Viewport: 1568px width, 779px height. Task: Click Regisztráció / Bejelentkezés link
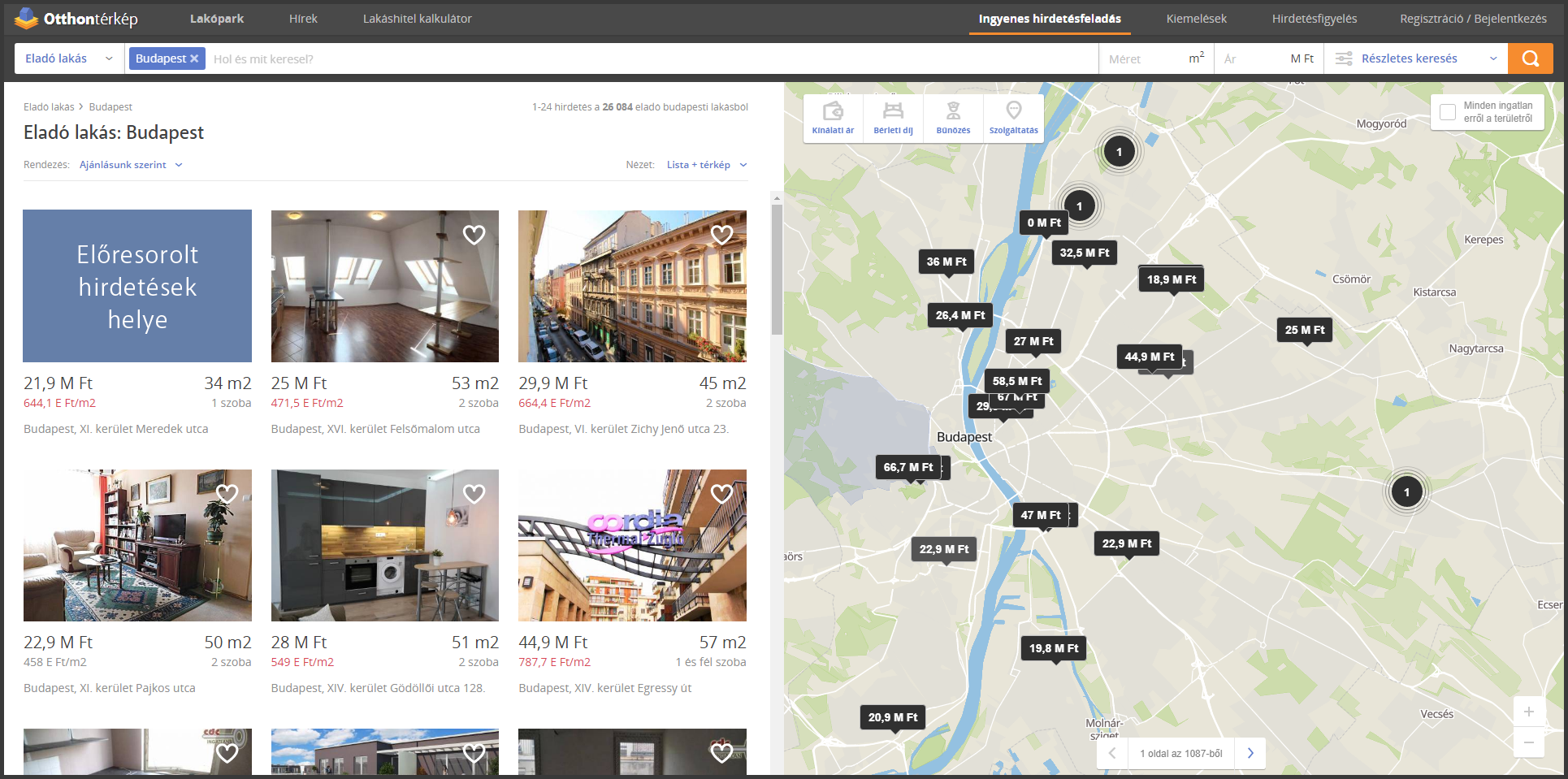[x=1473, y=19]
